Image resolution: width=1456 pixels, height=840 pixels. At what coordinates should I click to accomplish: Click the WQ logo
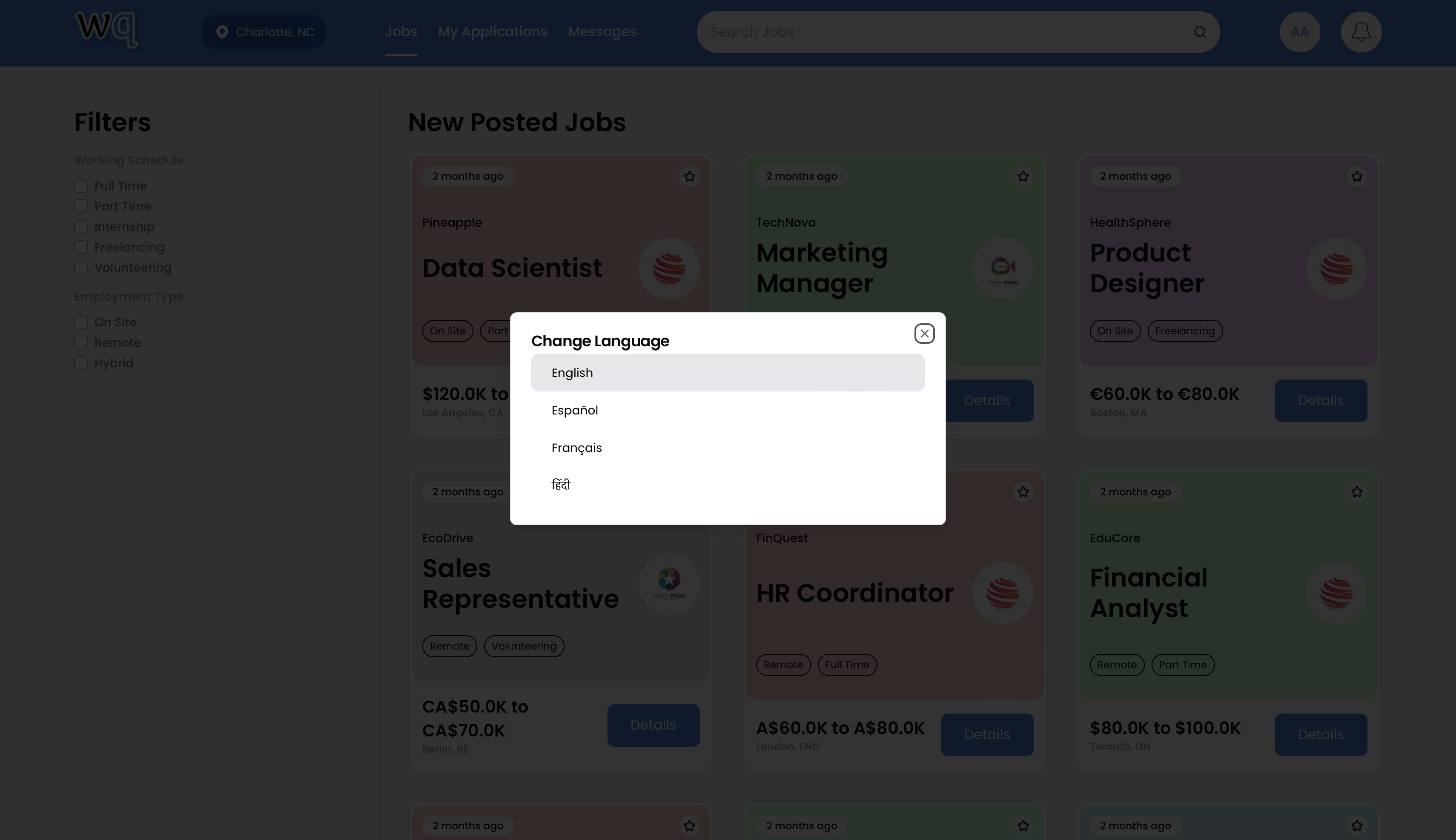click(107, 29)
